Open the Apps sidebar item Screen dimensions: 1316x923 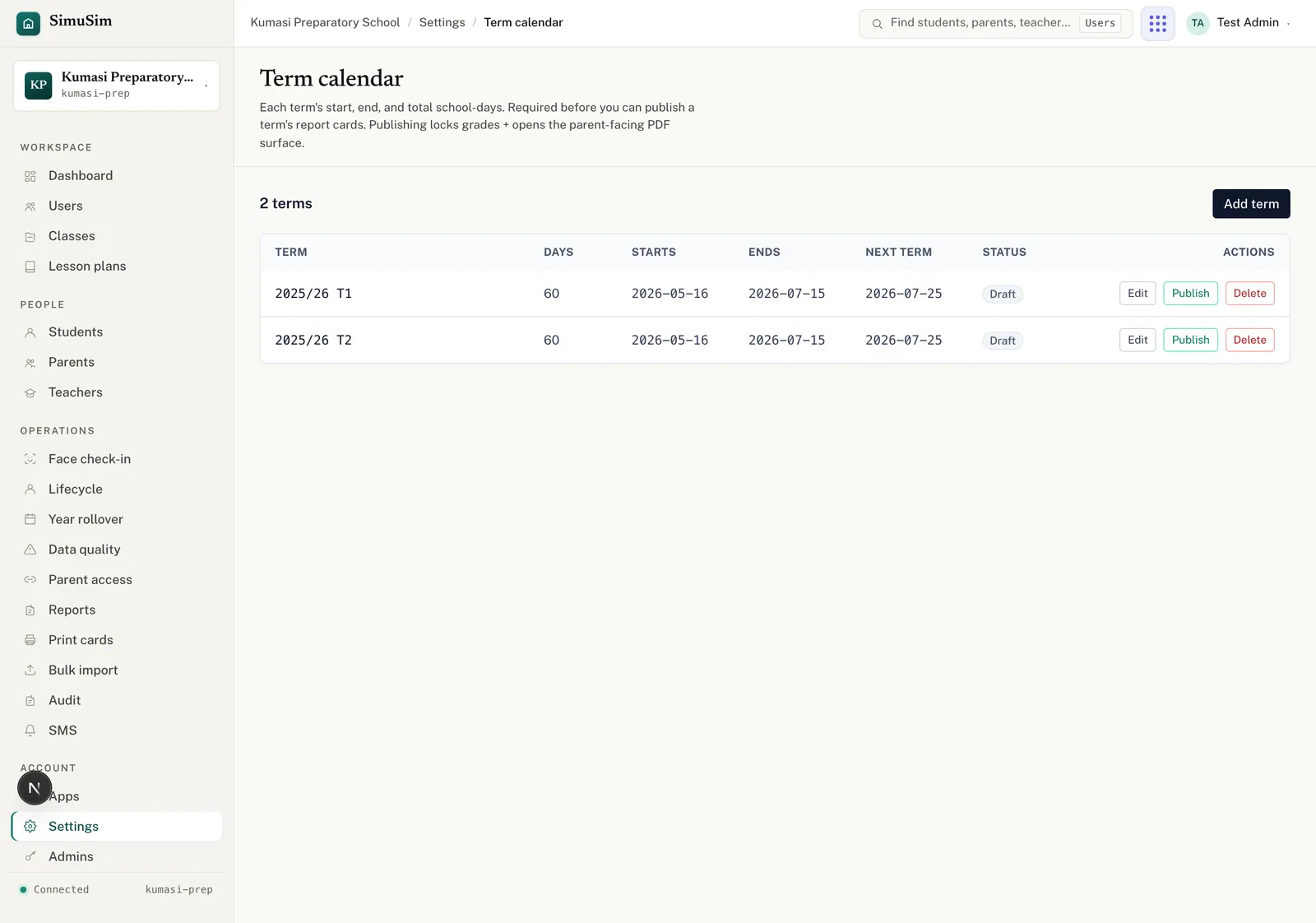(x=117, y=796)
